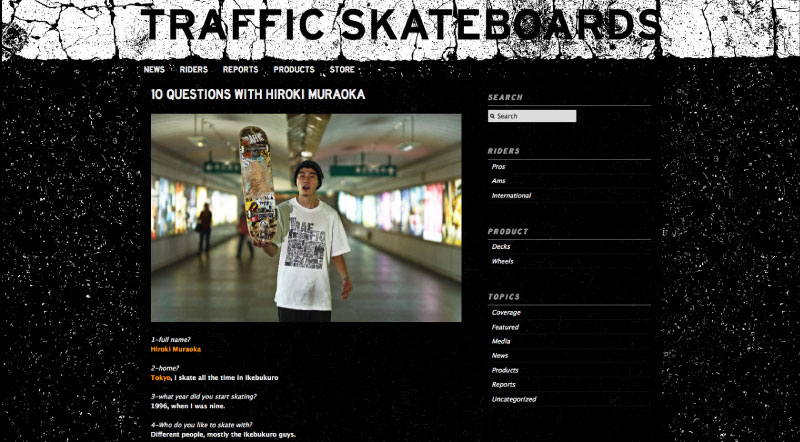Open the Featured topic
The width and height of the screenshot is (800, 442).
[x=505, y=327]
